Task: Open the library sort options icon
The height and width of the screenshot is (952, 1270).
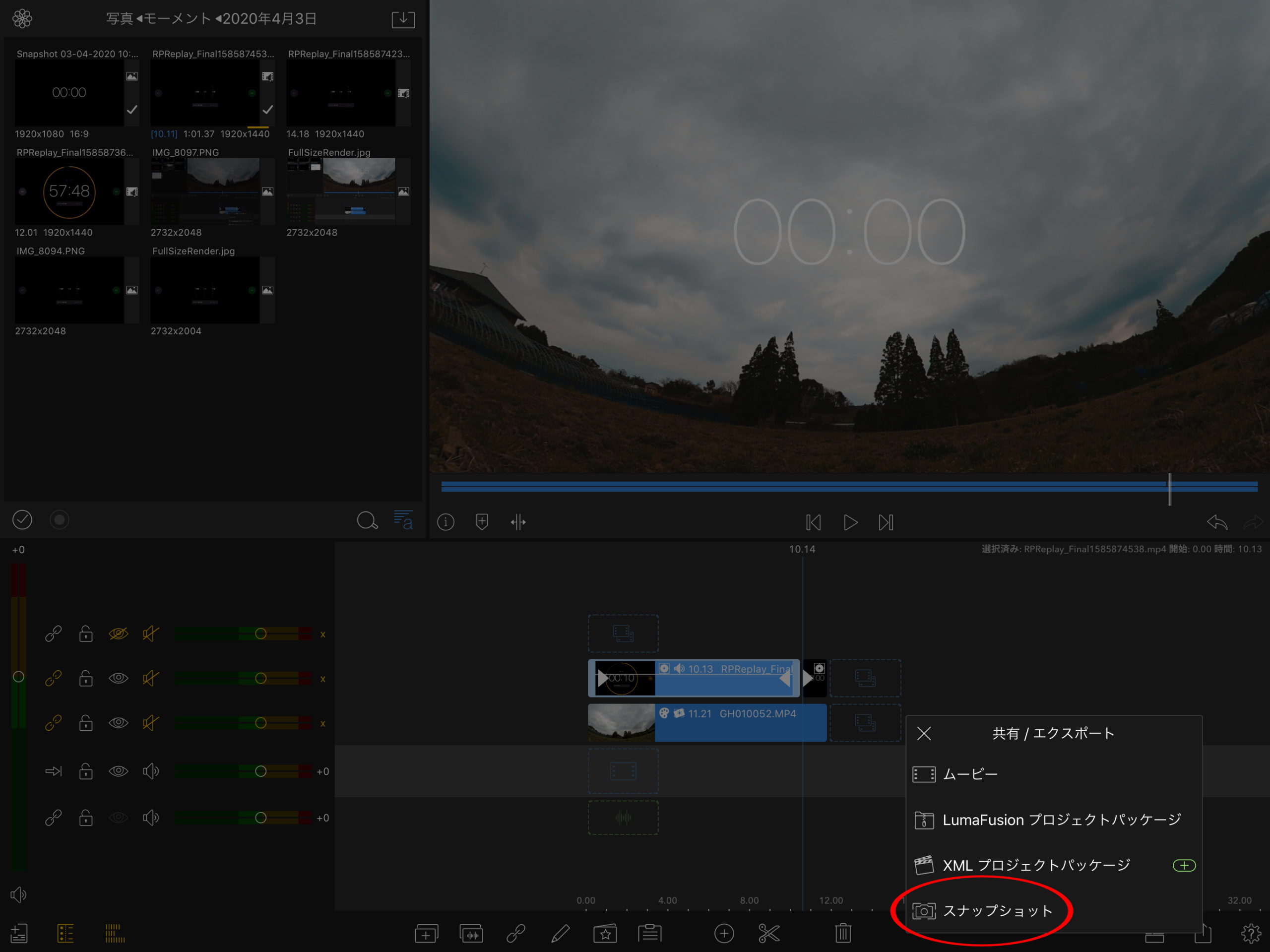Action: coord(403,520)
